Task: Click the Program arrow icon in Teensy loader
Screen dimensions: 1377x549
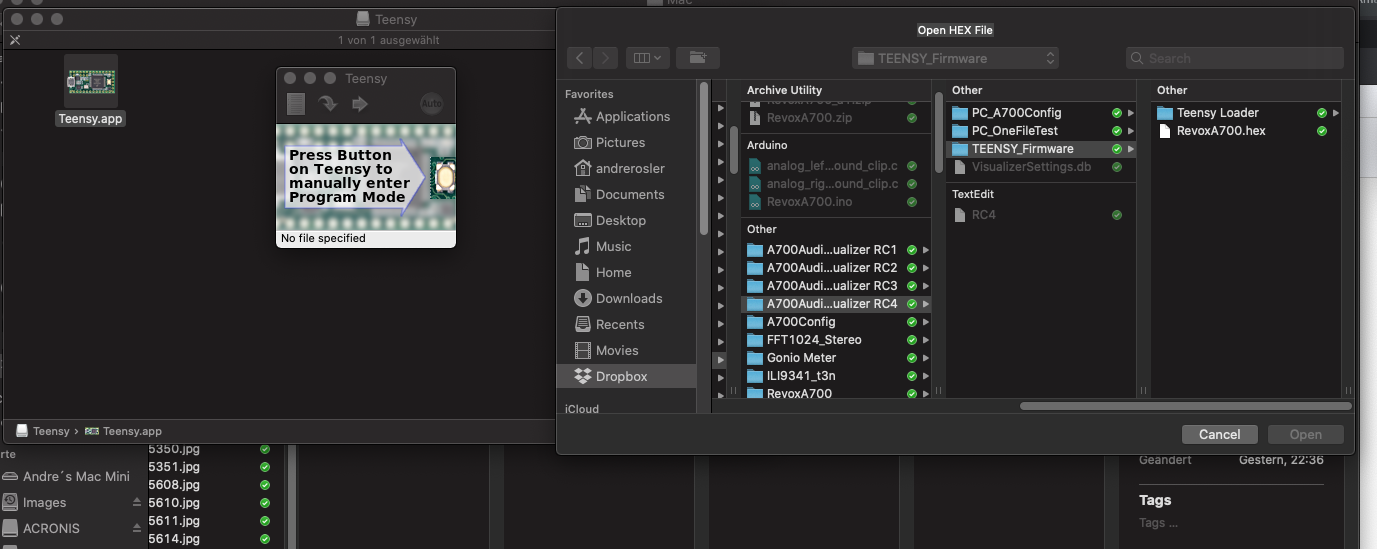Action: pos(327,104)
